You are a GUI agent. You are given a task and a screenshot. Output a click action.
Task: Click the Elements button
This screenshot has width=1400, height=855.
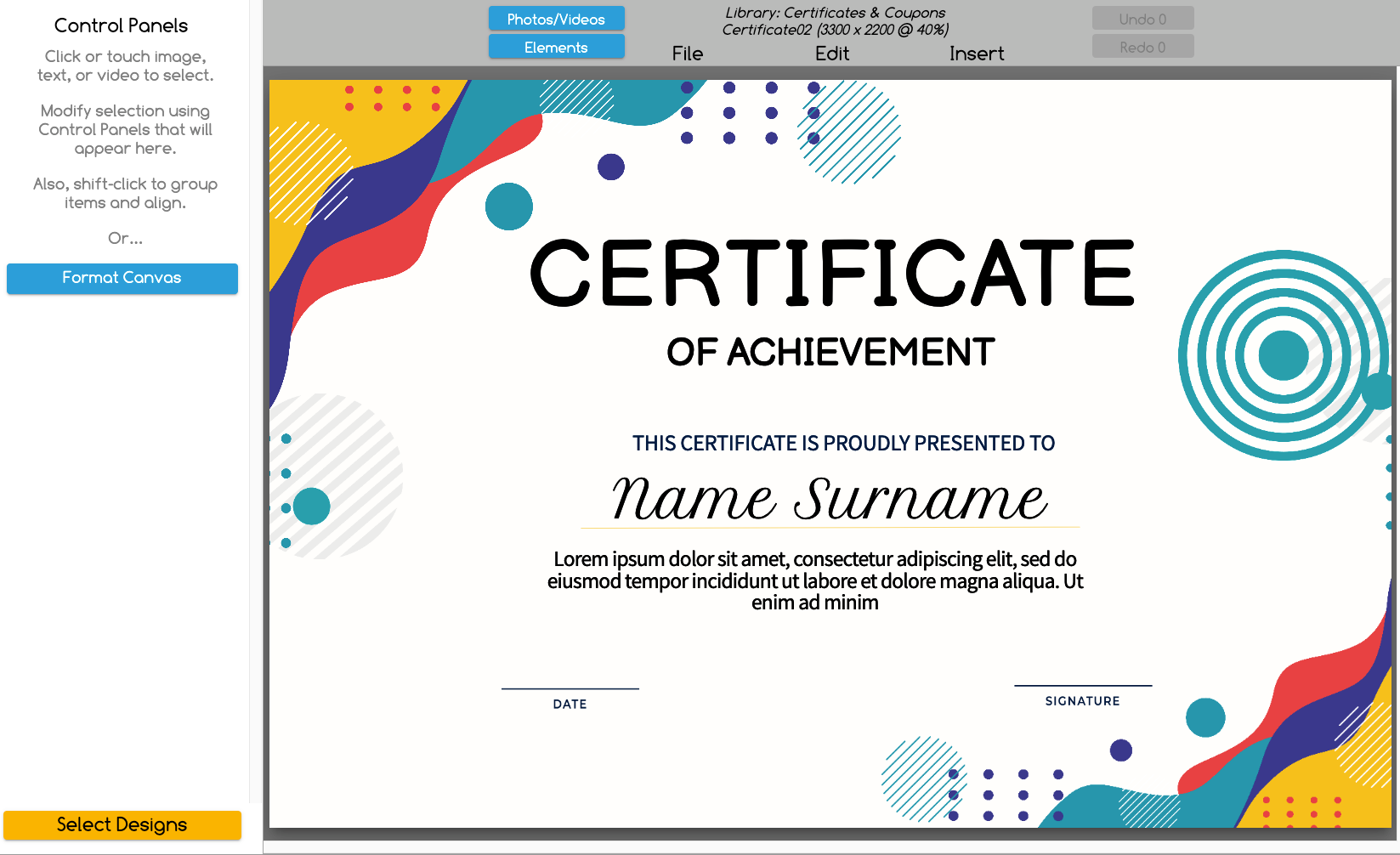556,47
